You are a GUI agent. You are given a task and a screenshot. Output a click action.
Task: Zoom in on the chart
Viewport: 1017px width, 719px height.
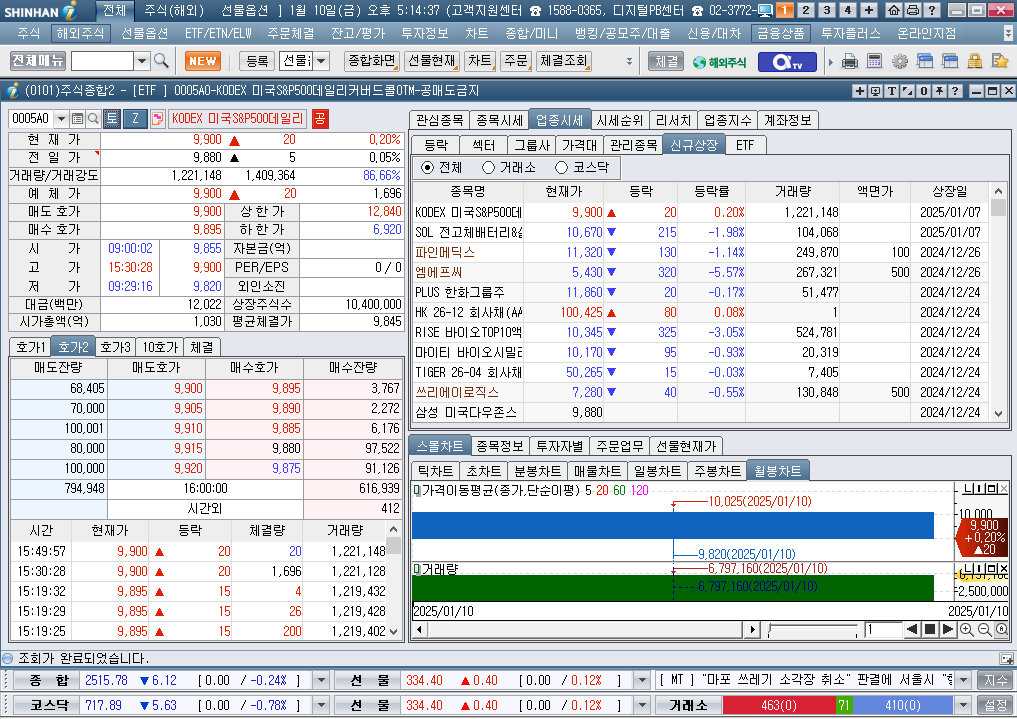coord(966,630)
